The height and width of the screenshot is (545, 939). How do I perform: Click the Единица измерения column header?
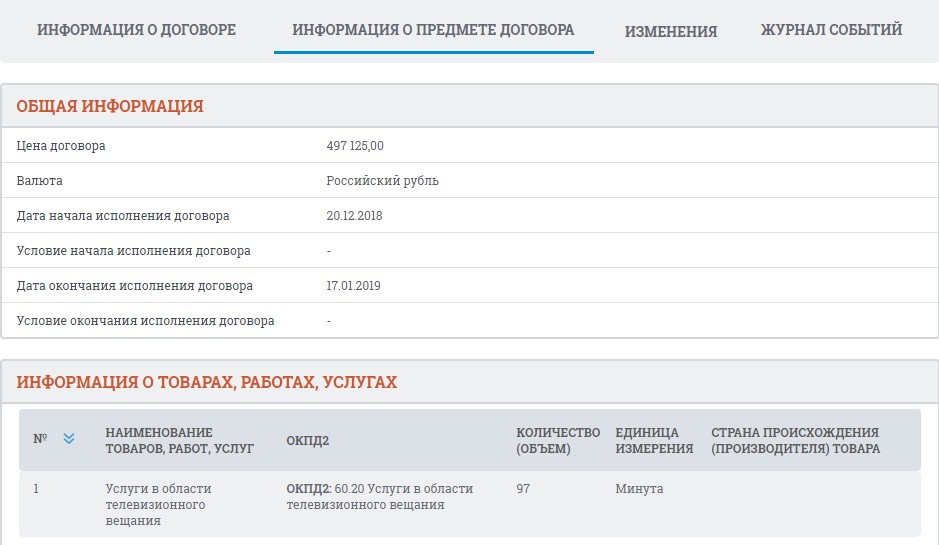[654, 440]
